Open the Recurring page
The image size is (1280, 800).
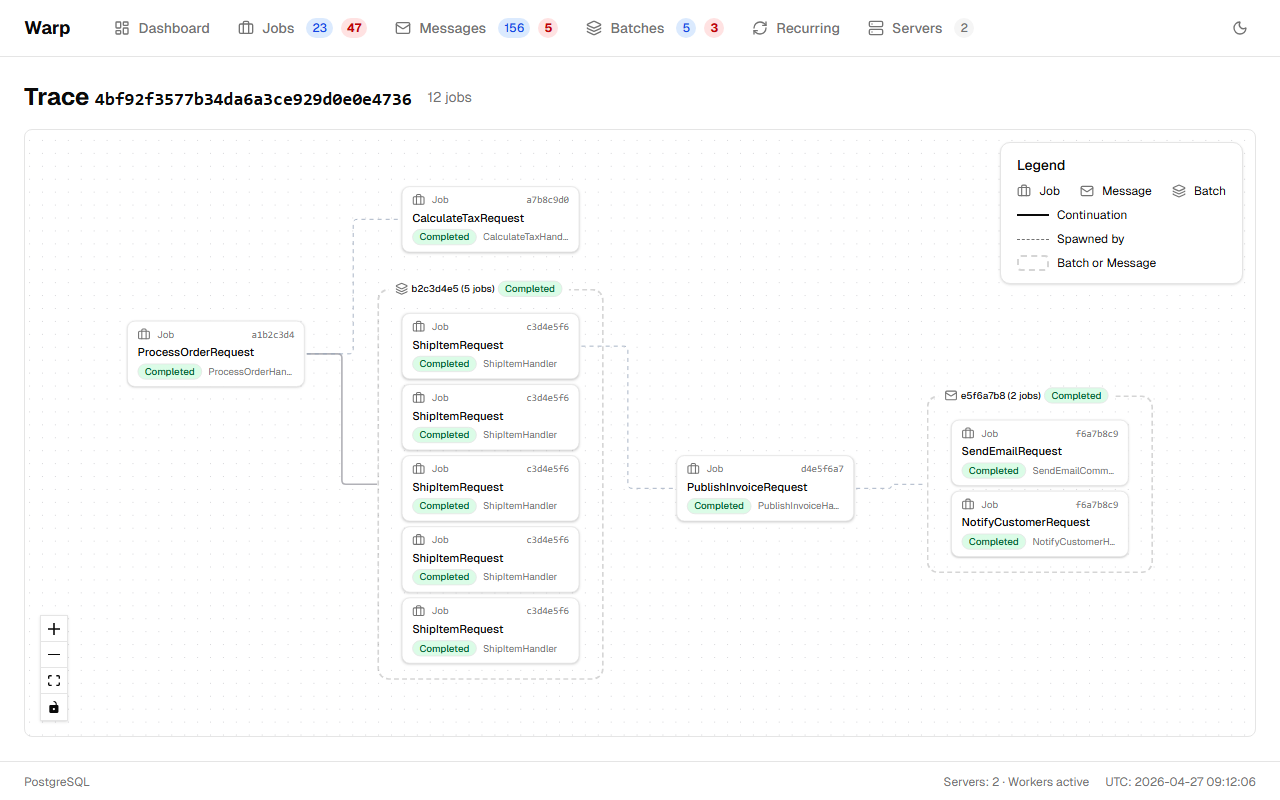click(x=796, y=28)
